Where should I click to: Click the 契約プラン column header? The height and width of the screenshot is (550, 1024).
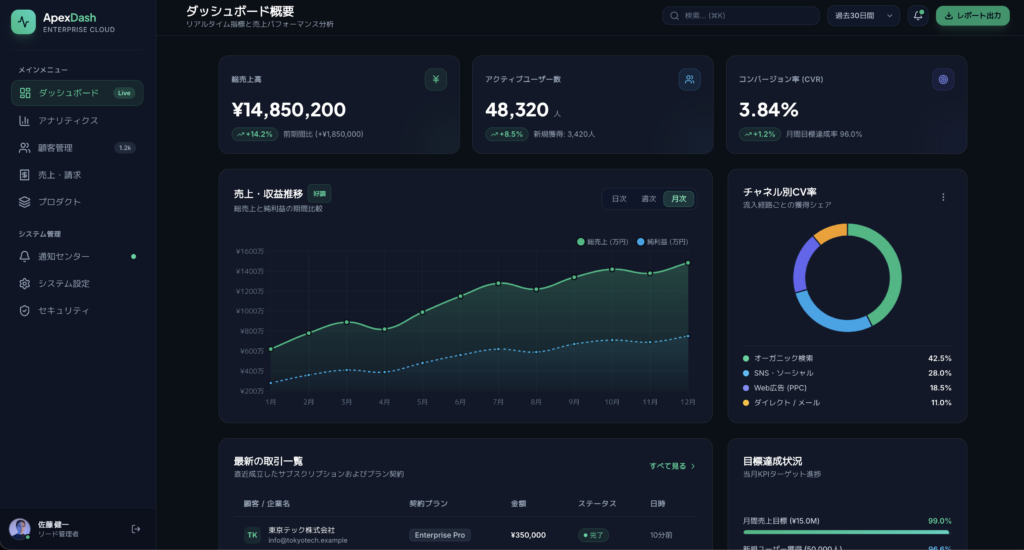428,504
